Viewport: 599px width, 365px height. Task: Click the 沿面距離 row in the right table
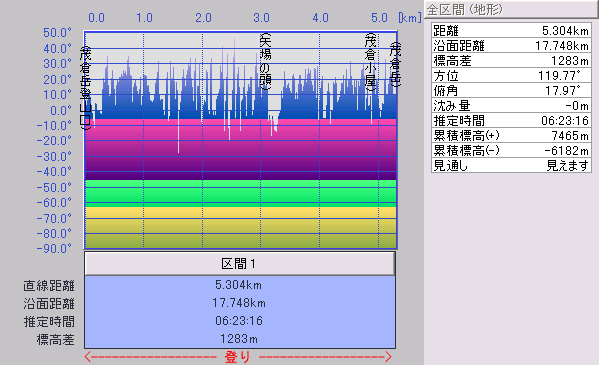click(511, 45)
